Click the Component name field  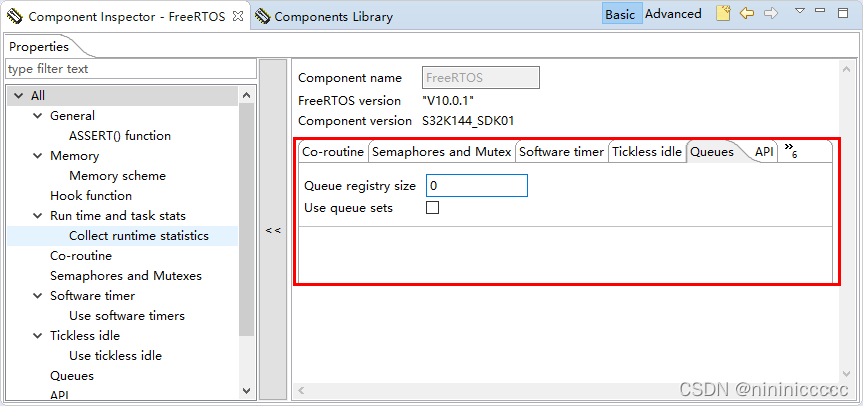(x=481, y=78)
